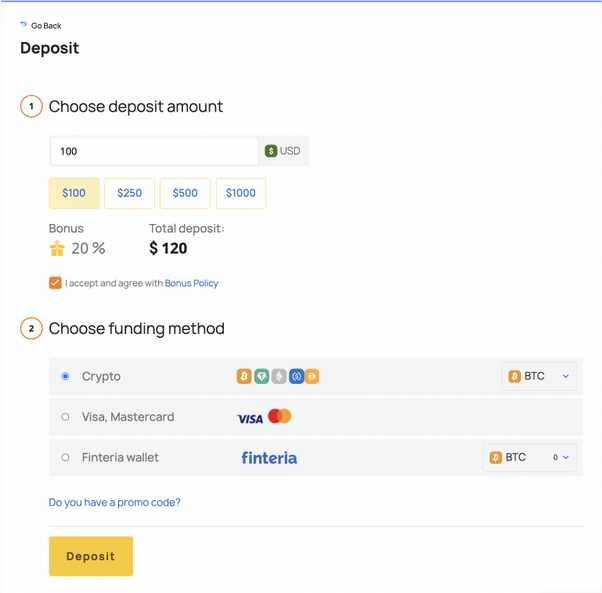Viewport: 602px width, 593px height.
Task: Click the deposit amount input field
Action: pyautogui.click(x=154, y=151)
